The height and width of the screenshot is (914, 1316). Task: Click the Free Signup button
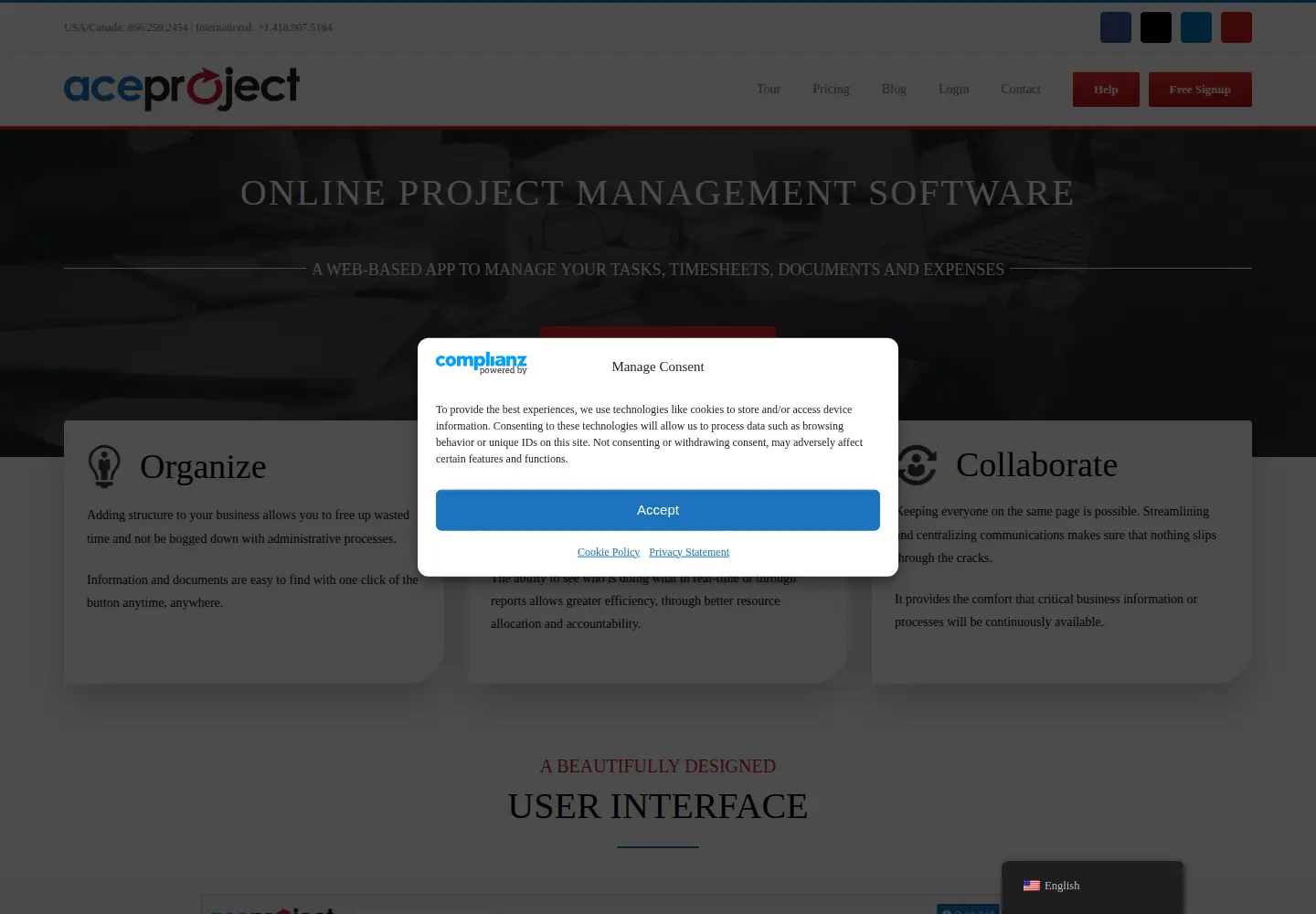pos(1200,90)
